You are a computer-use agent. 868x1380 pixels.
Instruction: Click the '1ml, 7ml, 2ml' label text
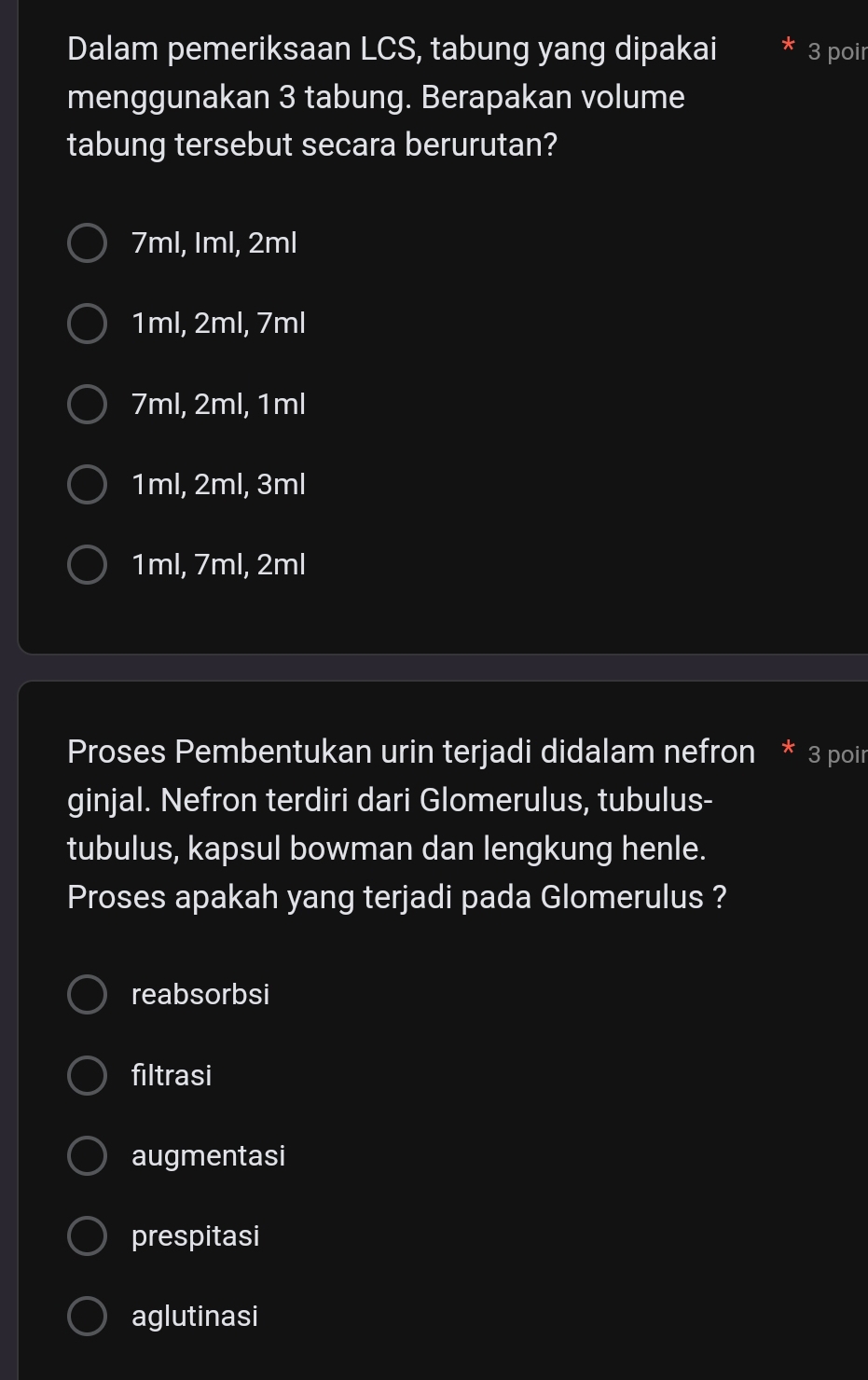coord(219,565)
